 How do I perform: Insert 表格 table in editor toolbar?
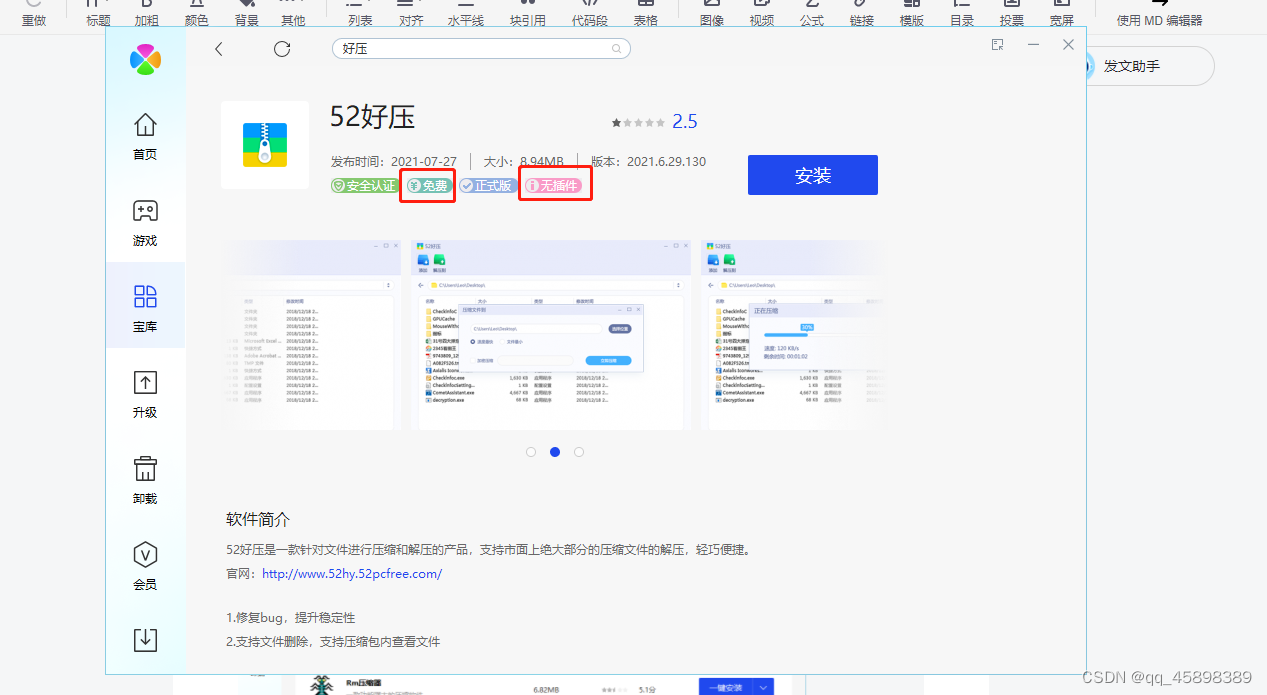coord(646,14)
